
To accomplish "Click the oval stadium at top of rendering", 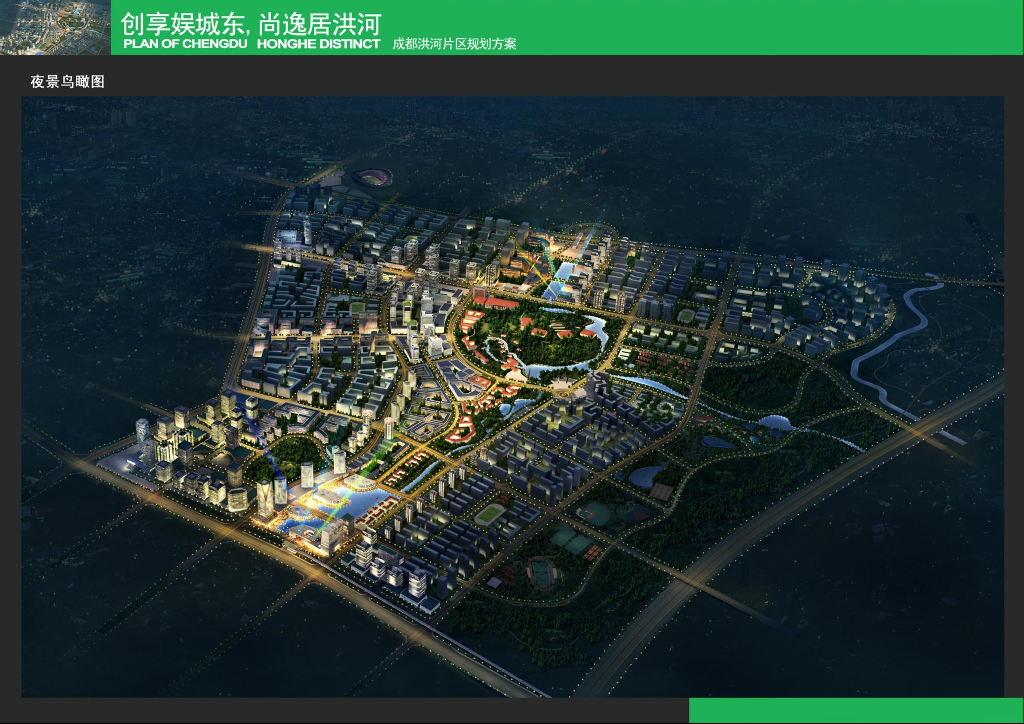I will click(x=372, y=177).
